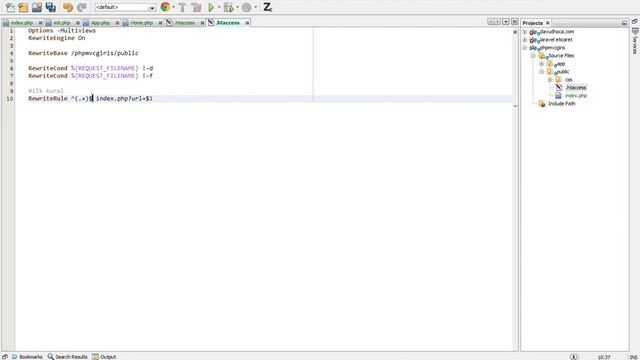The image size is (640, 360).
Task: Open the Profile Project dropdown arrow
Action: coord(256,7)
